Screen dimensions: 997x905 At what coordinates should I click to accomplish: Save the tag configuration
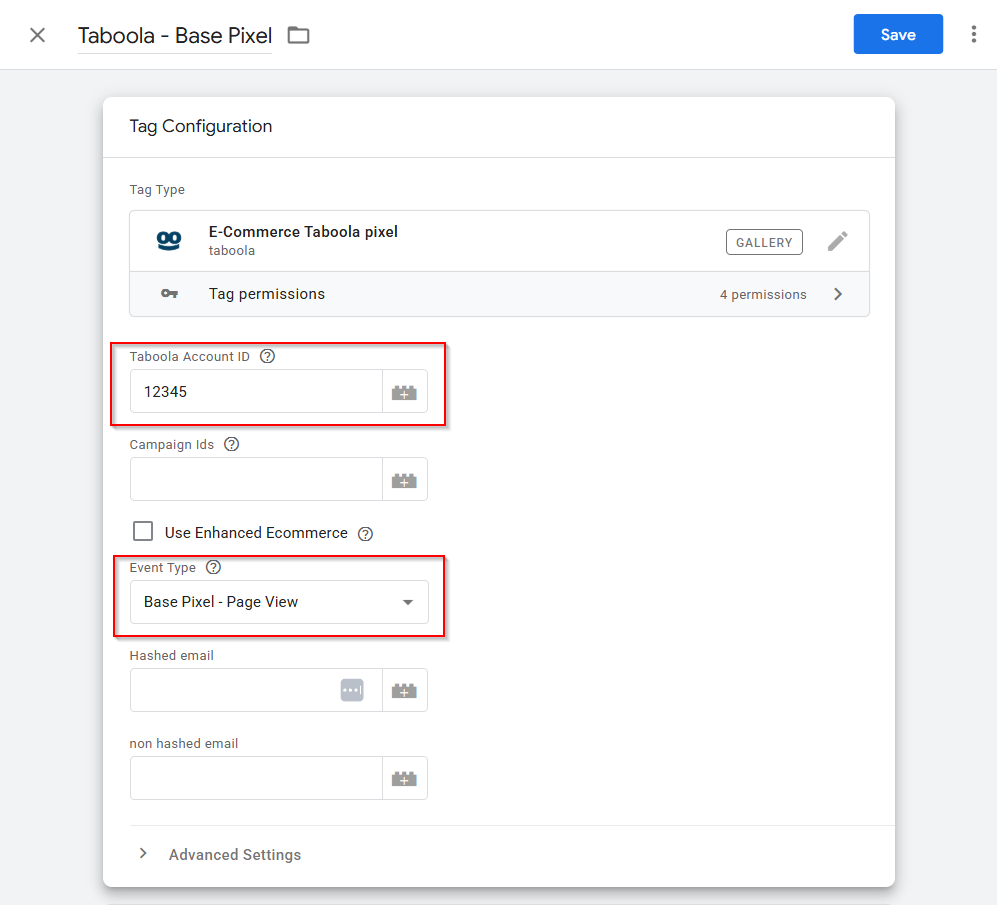[x=898, y=34]
